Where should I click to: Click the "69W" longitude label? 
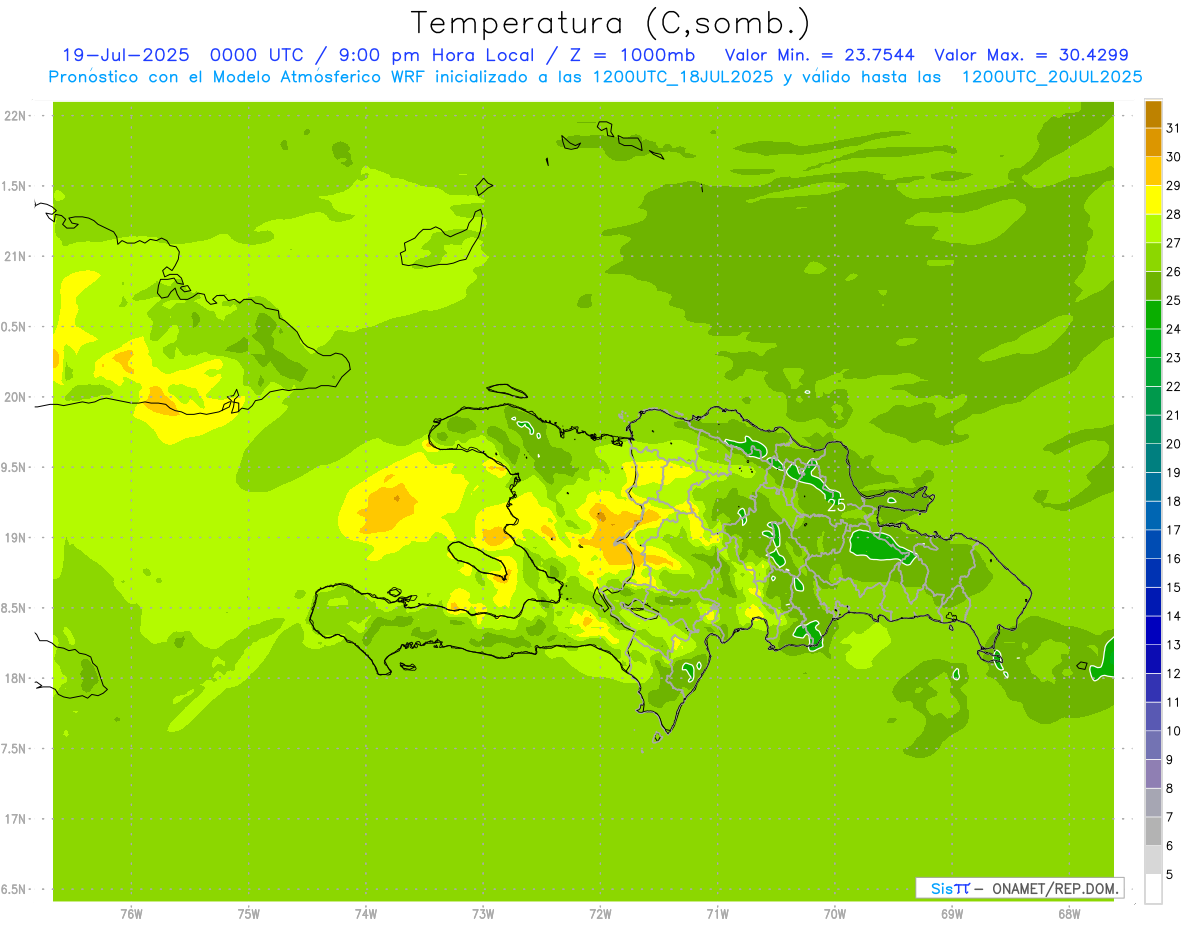(952, 914)
